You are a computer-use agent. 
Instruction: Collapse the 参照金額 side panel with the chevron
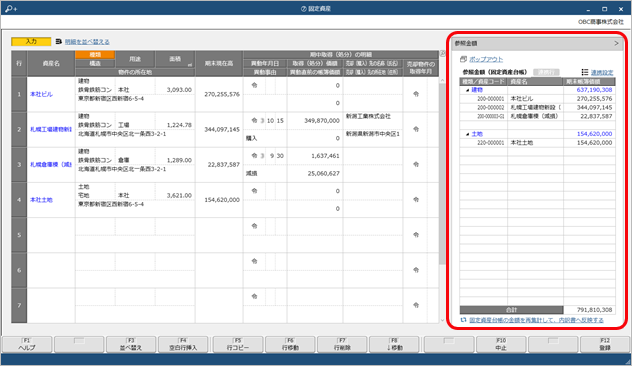click(616, 43)
